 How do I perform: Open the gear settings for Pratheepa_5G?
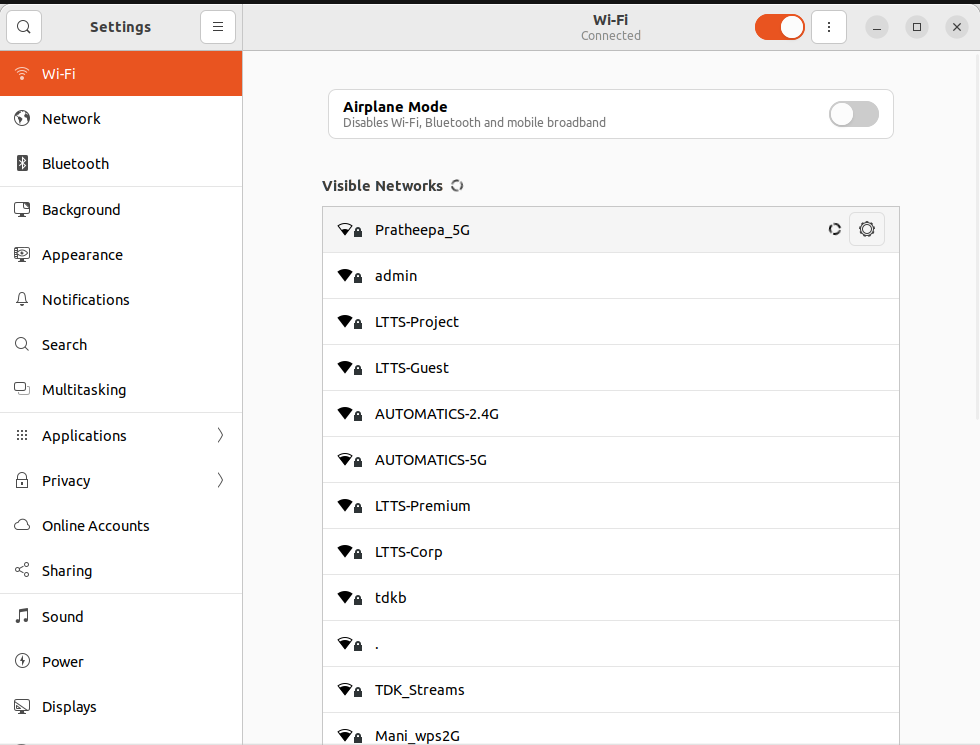tap(866, 229)
